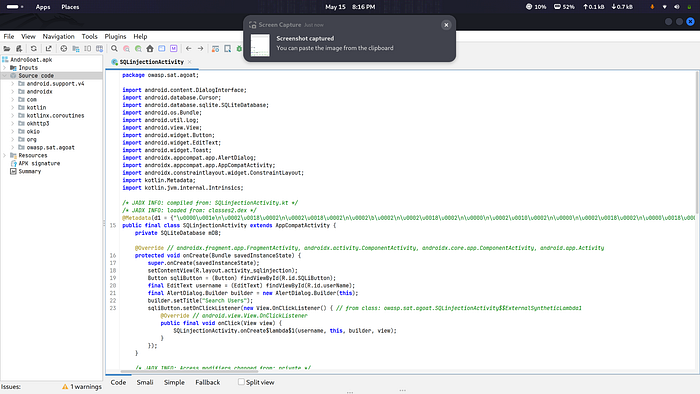Select the okhttp3 folder label
Image resolution: width=700 pixels, height=394 pixels.
pos(38,124)
